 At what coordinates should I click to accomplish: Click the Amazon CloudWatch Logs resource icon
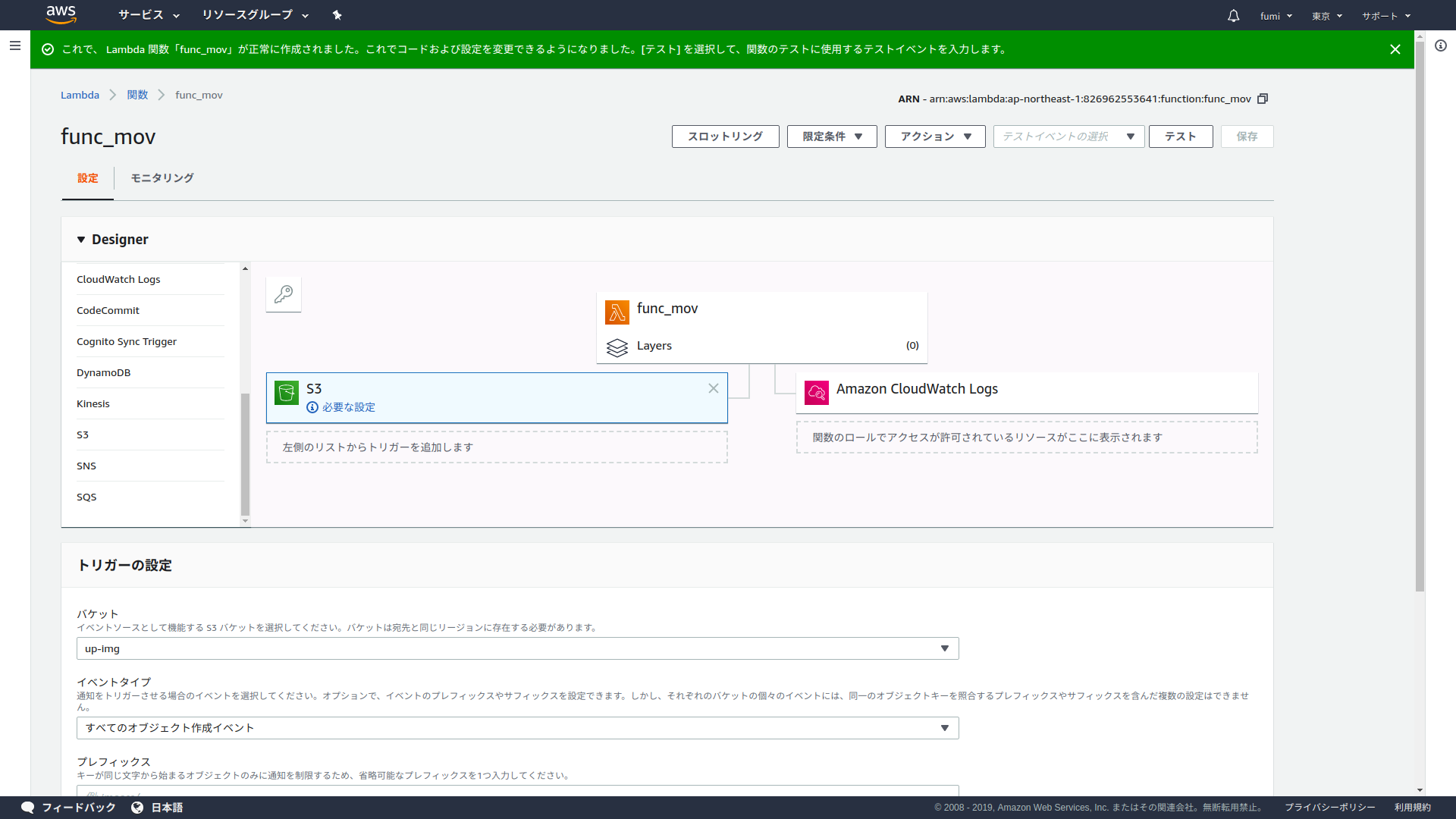coord(816,392)
